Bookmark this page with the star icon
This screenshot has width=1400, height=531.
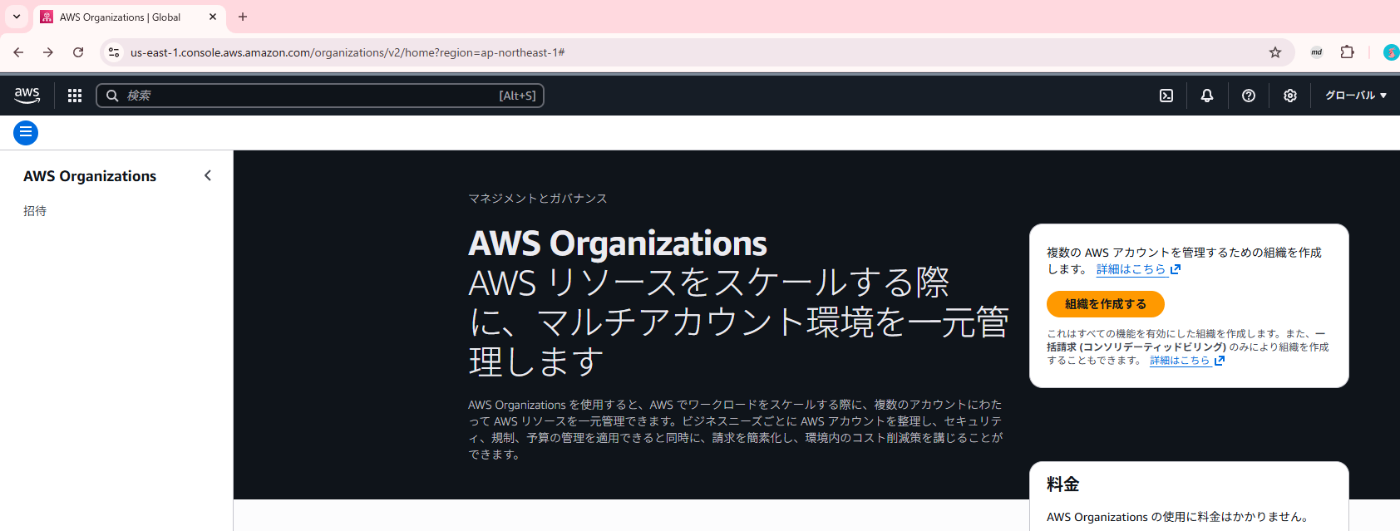1275,52
